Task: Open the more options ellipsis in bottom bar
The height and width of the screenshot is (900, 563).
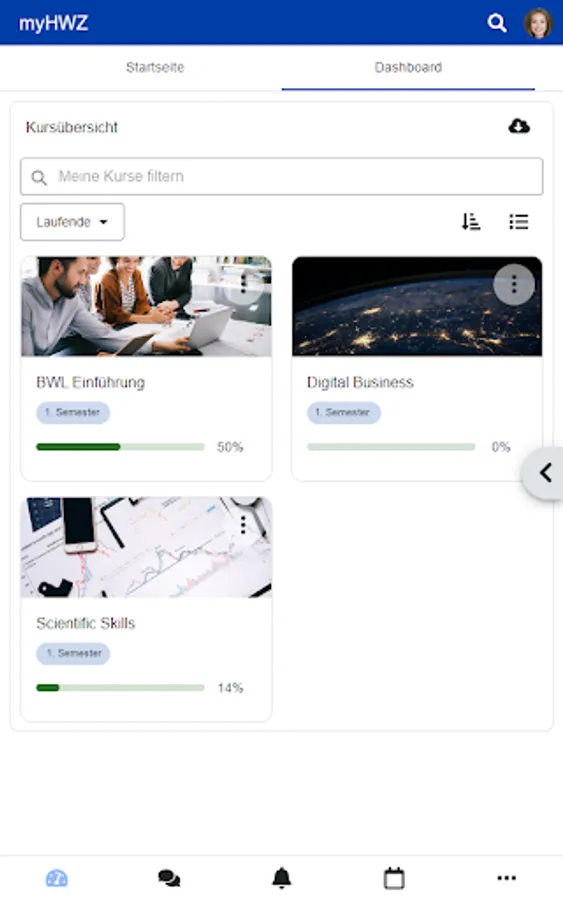Action: [x=506, y=878]
